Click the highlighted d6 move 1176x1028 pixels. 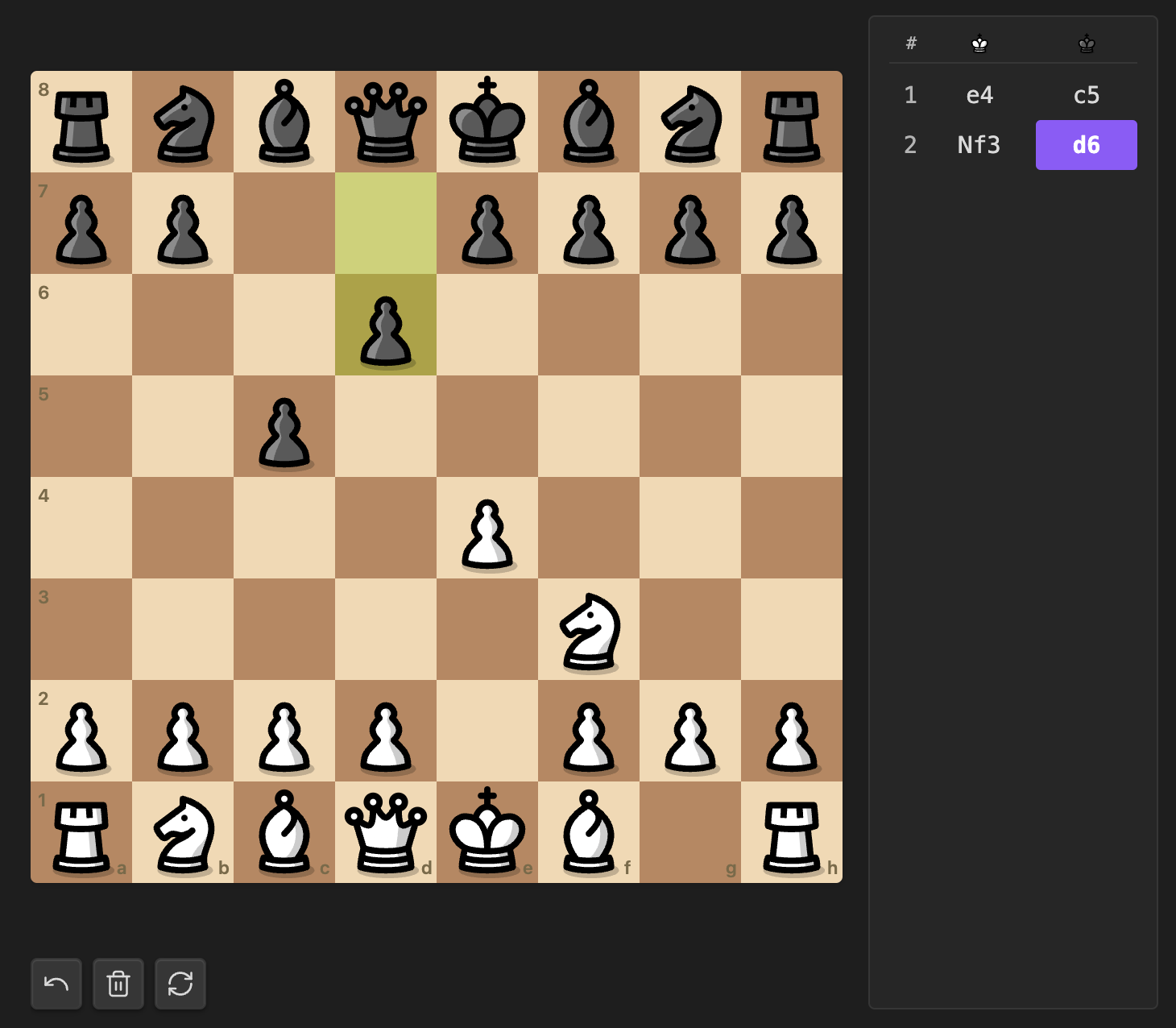[1087, 145]
